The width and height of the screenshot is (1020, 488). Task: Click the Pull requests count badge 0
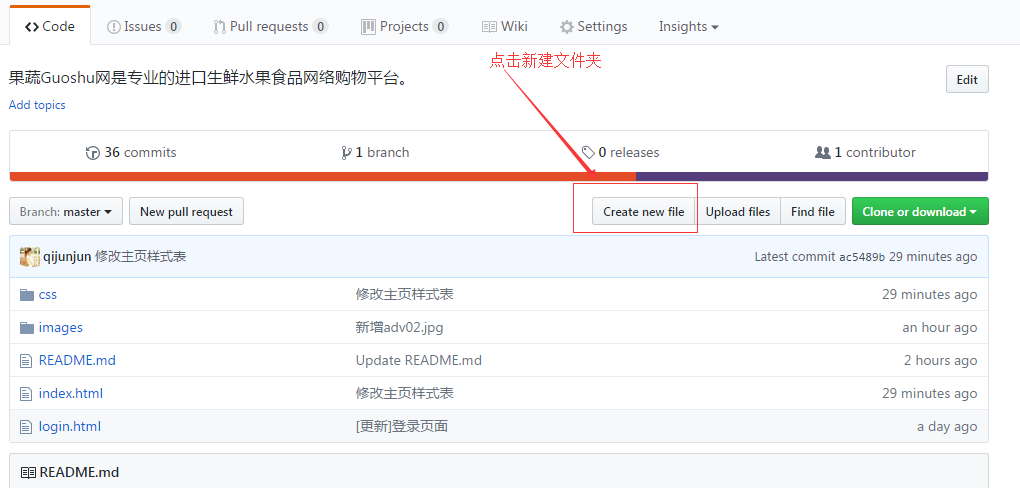pos(320,27)
